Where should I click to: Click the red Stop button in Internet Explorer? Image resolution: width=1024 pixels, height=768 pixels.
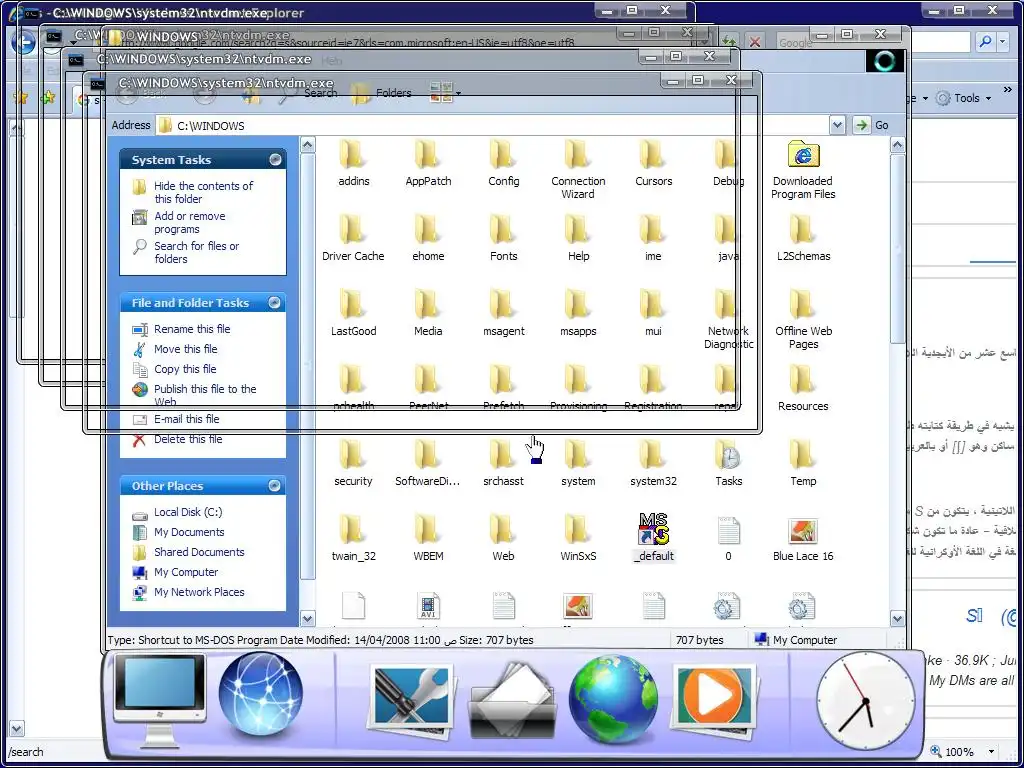click(x=755, y=42)
